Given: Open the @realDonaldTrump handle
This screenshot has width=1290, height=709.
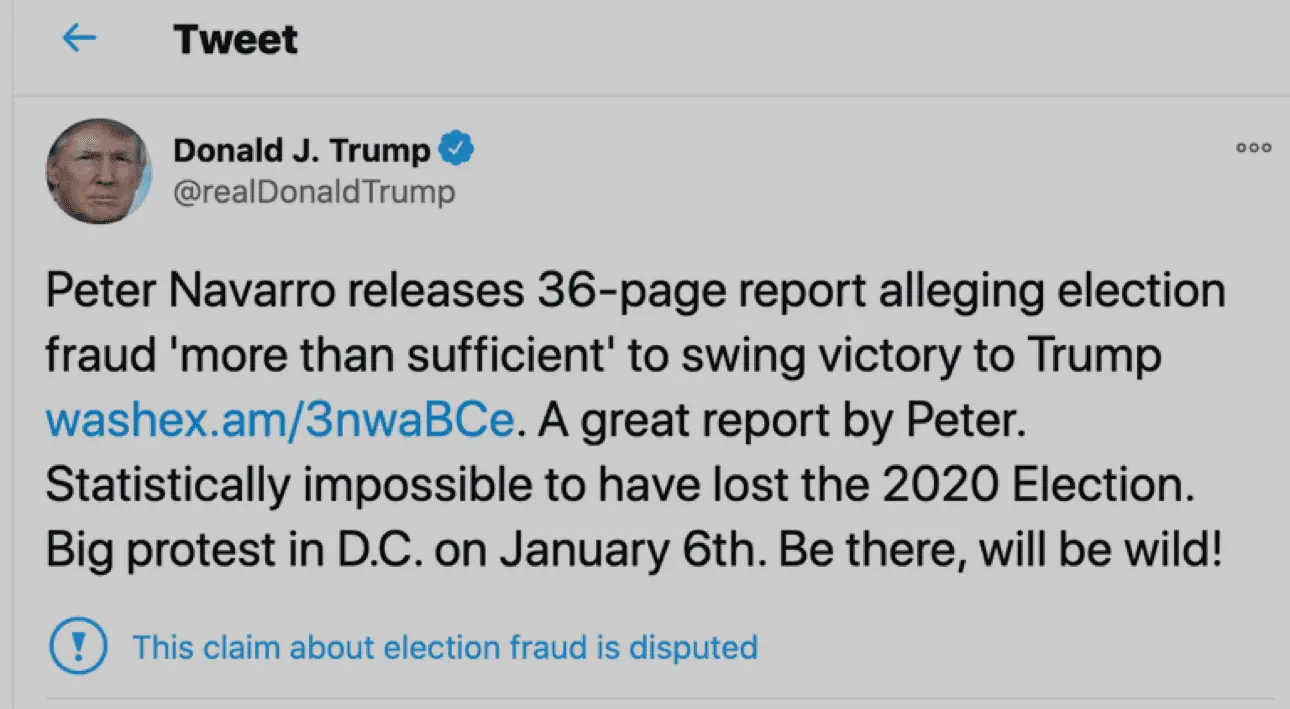Looking at the screenshot, I should [x=314, y=190].
